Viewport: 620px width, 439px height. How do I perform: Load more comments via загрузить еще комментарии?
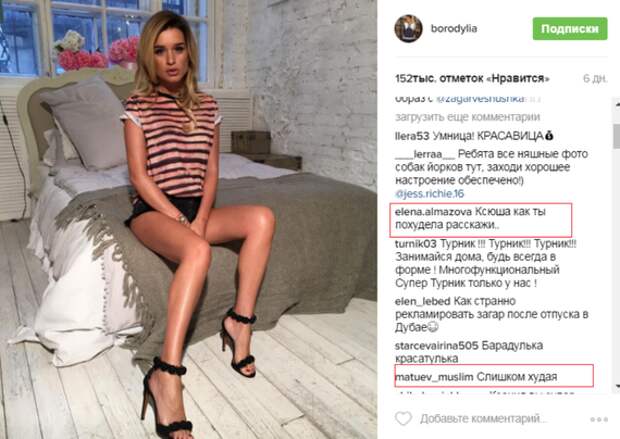pos(467,117)
